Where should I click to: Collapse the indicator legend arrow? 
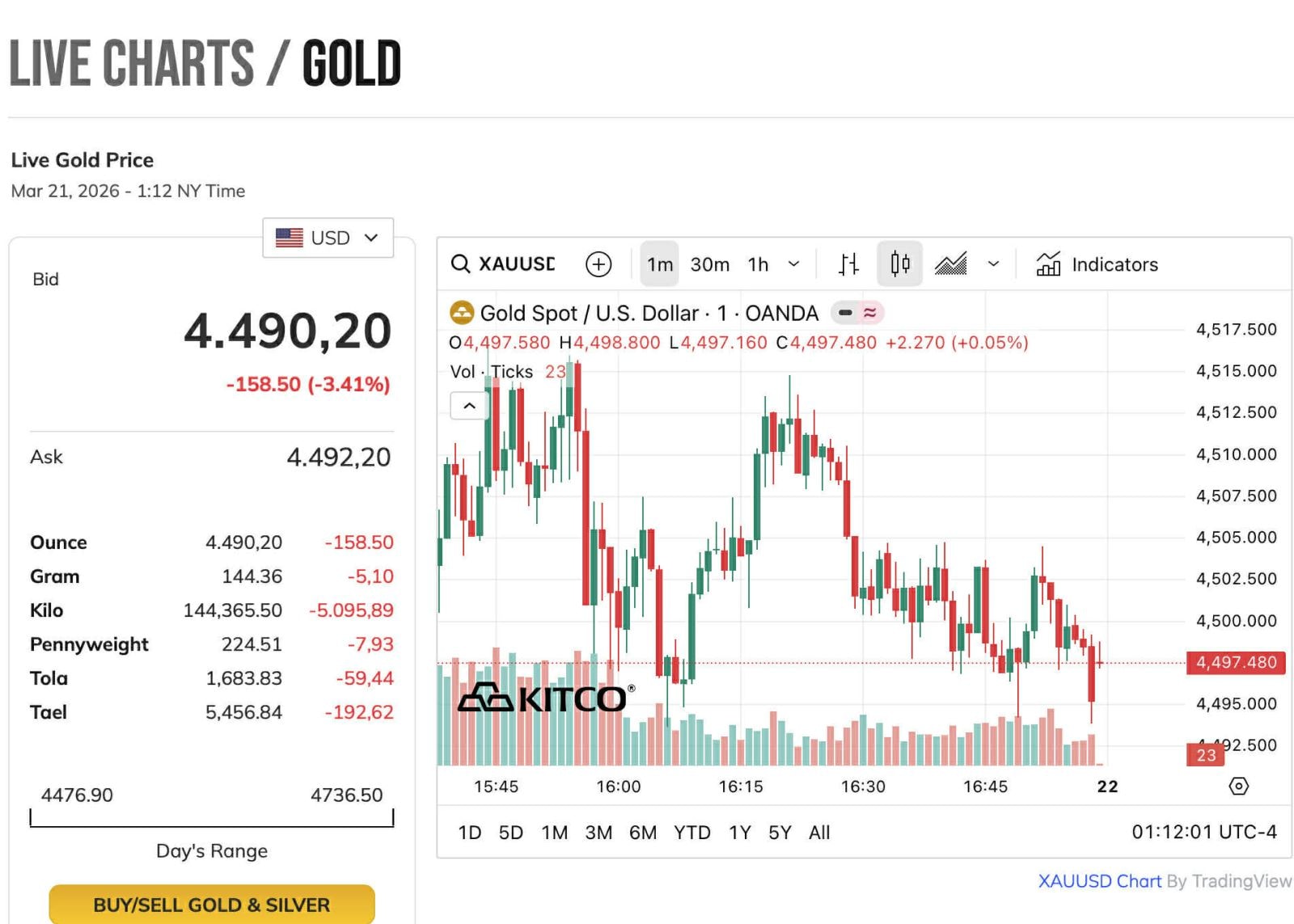pyautogui.click(x=469, y=406)
